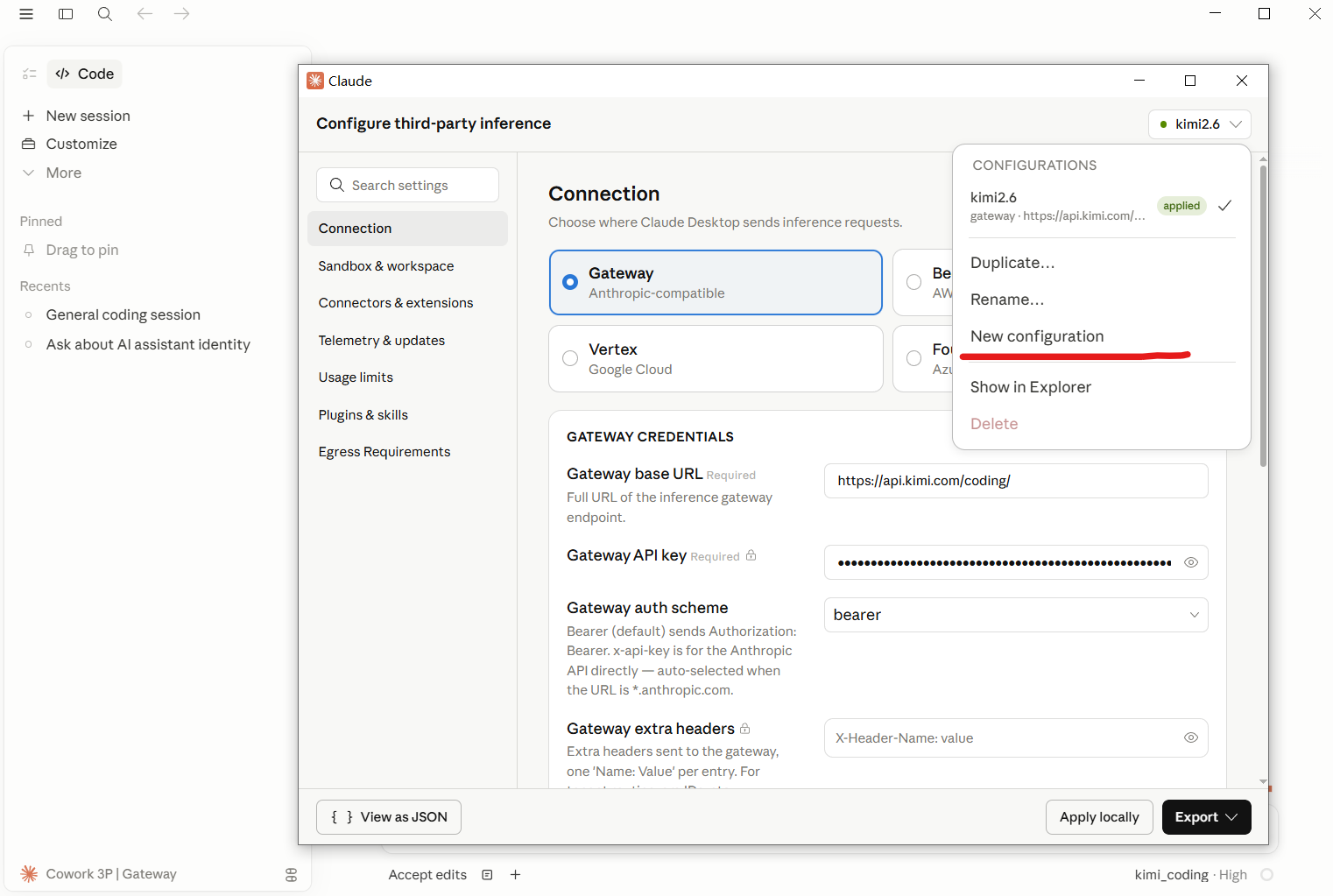This screenshot has height=896, width=1333.
Task: Open Sandbox & workspace settings
Action: click(407, 265)
